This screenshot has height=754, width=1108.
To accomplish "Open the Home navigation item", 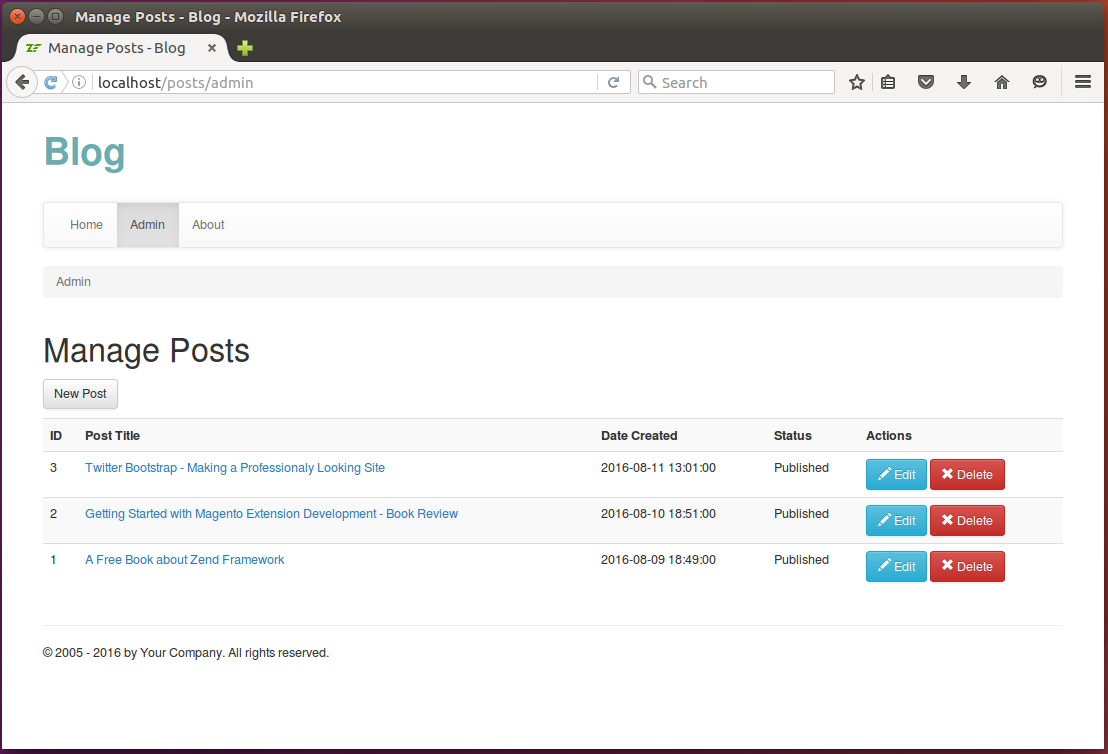I will pos(86,225).
